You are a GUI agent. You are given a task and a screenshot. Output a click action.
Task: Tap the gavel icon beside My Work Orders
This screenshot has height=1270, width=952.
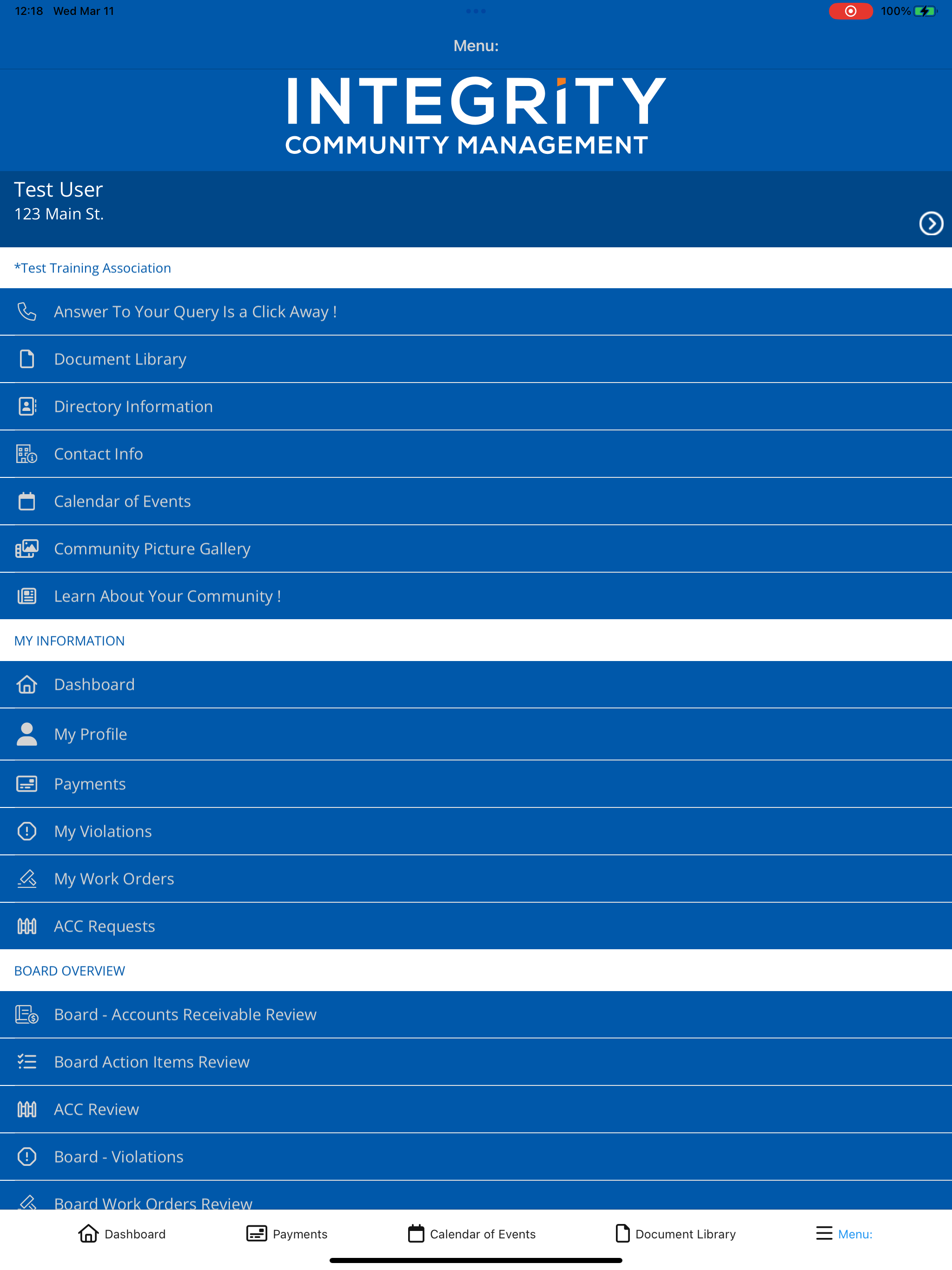26,879
